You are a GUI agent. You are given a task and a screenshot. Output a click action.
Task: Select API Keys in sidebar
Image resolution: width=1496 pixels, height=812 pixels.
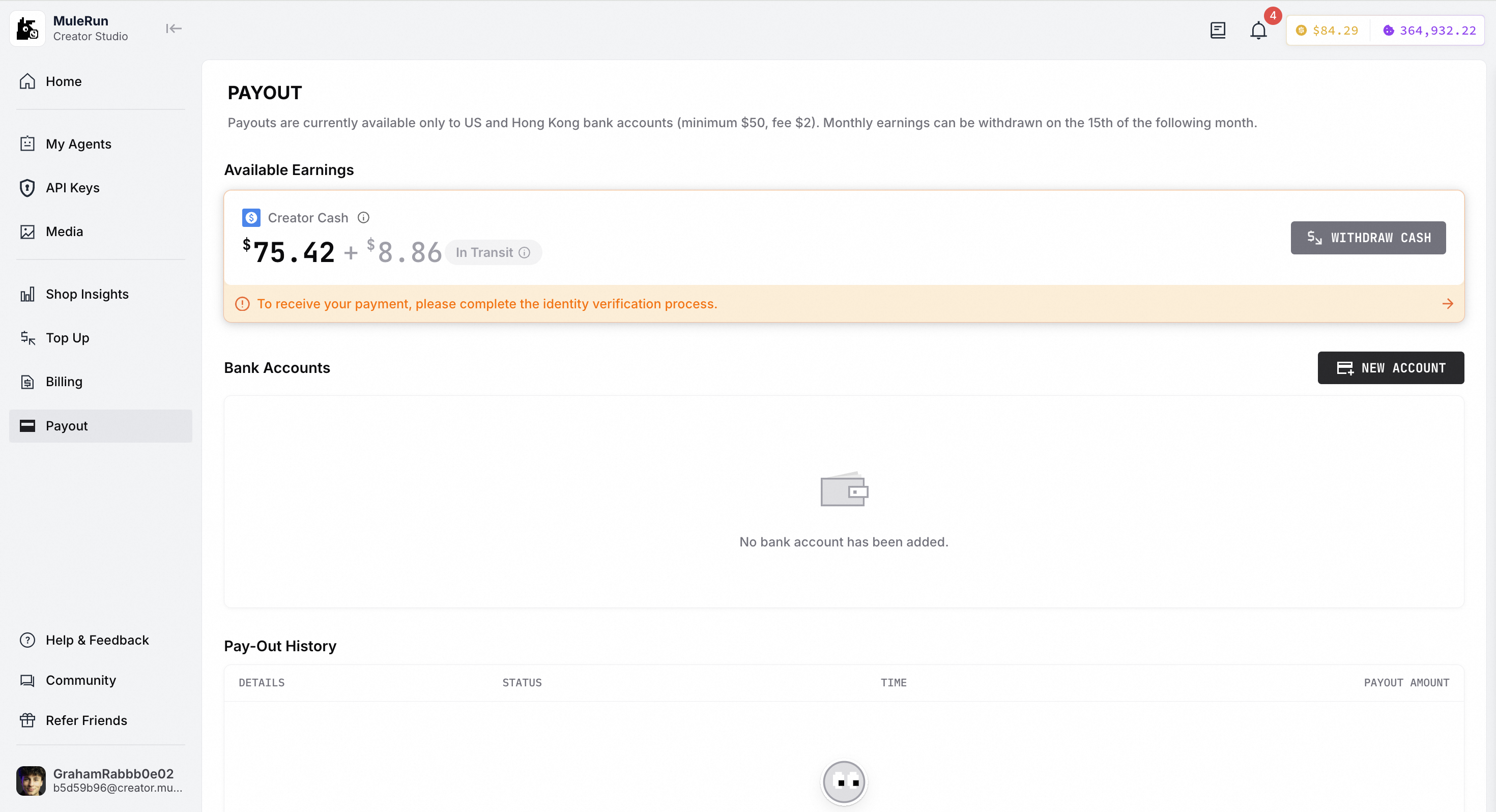pos(73,188)
